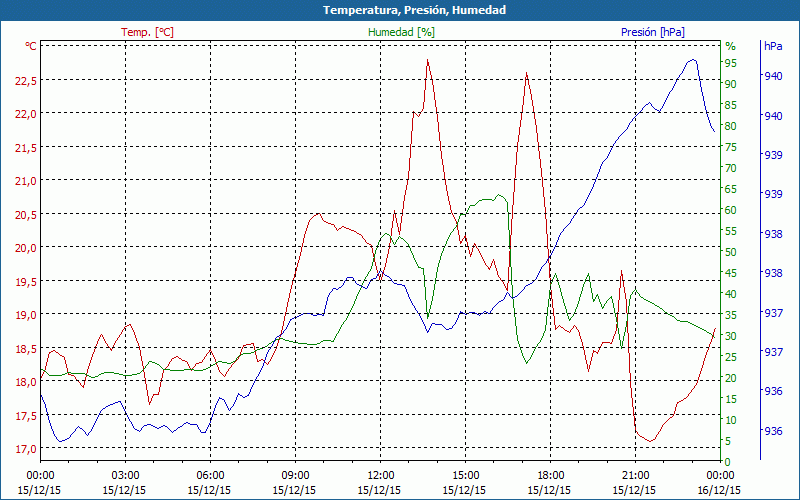The image size is (800, 500).
Task: Click the '09:00' time axis label
Action: 295,476
